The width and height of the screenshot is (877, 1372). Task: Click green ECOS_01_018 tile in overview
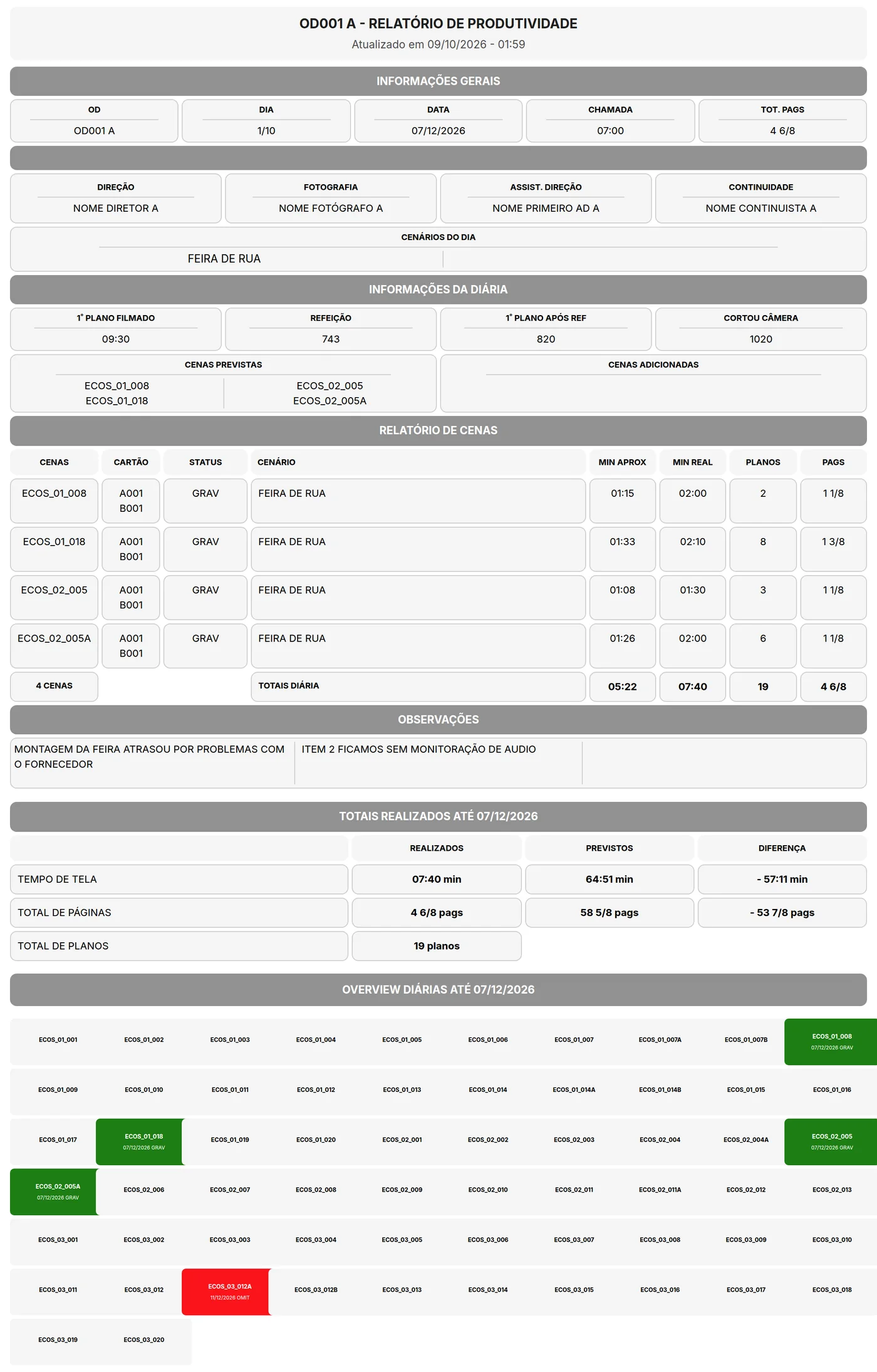click(140, 1141)
